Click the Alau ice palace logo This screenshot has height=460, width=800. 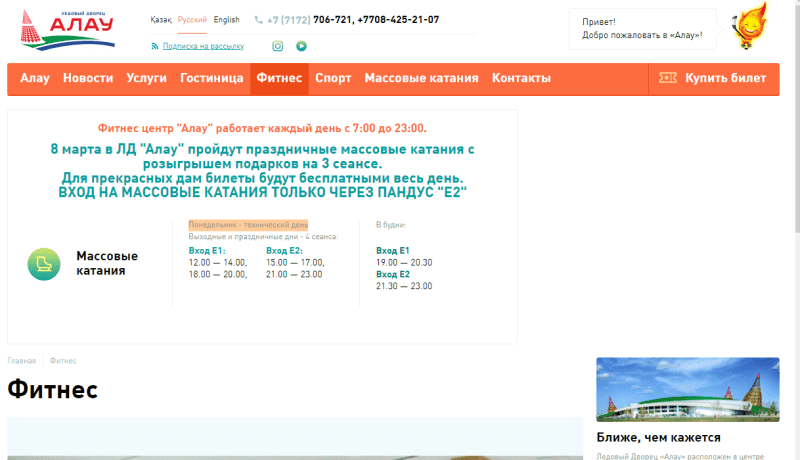[x=68, y=31]
